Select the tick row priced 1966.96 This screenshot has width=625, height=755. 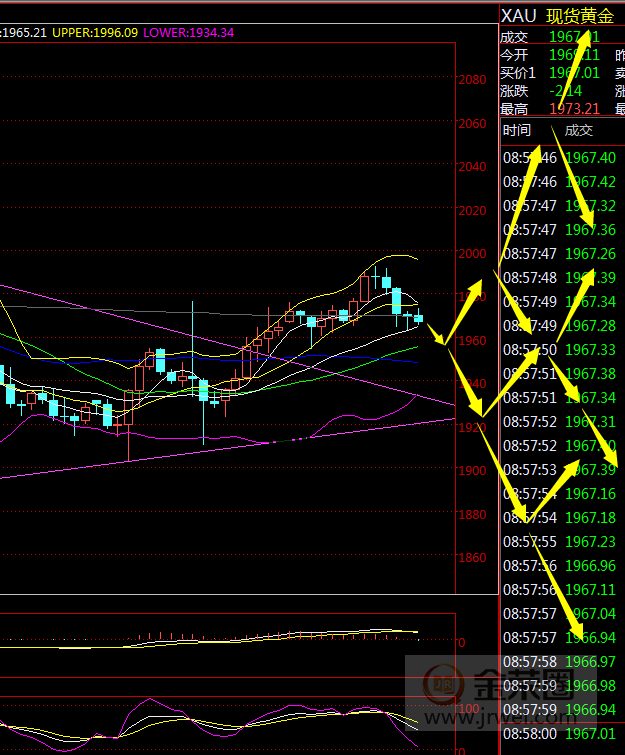tap(560, 566)
